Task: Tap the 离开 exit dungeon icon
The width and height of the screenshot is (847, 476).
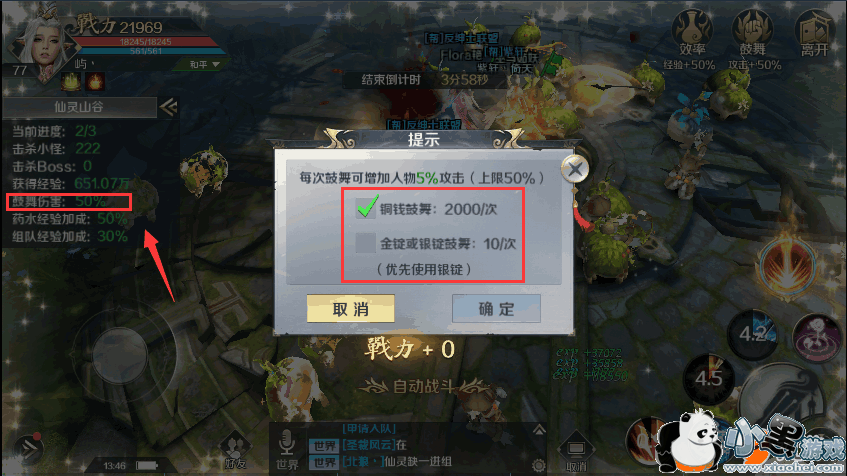Action: 815,33
